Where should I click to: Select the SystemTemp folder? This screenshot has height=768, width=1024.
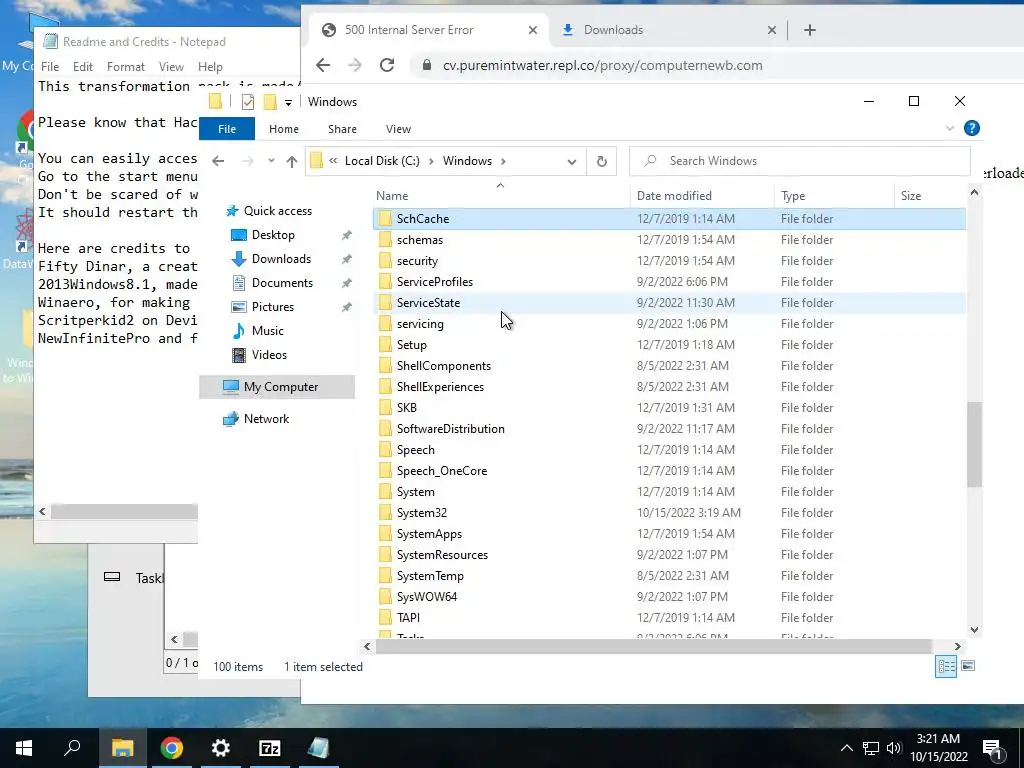[430, 575]
